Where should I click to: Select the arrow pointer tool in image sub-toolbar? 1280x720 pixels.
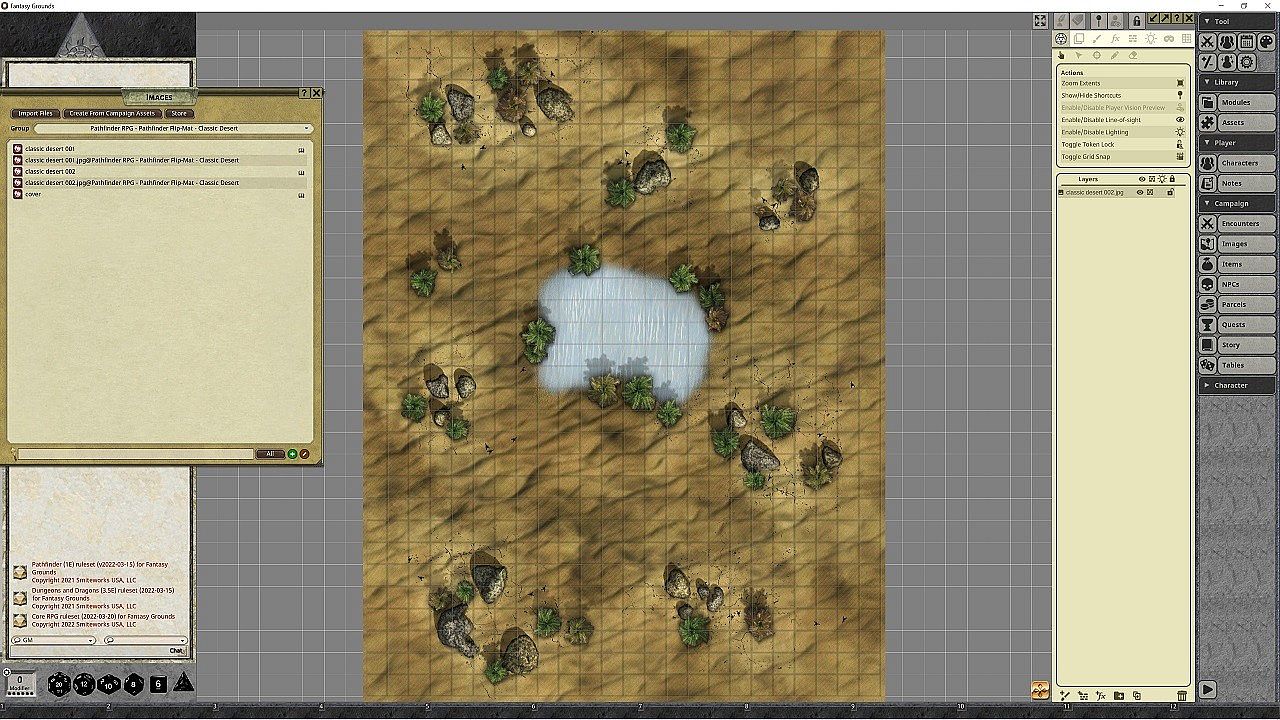(x=1079, y=56)
